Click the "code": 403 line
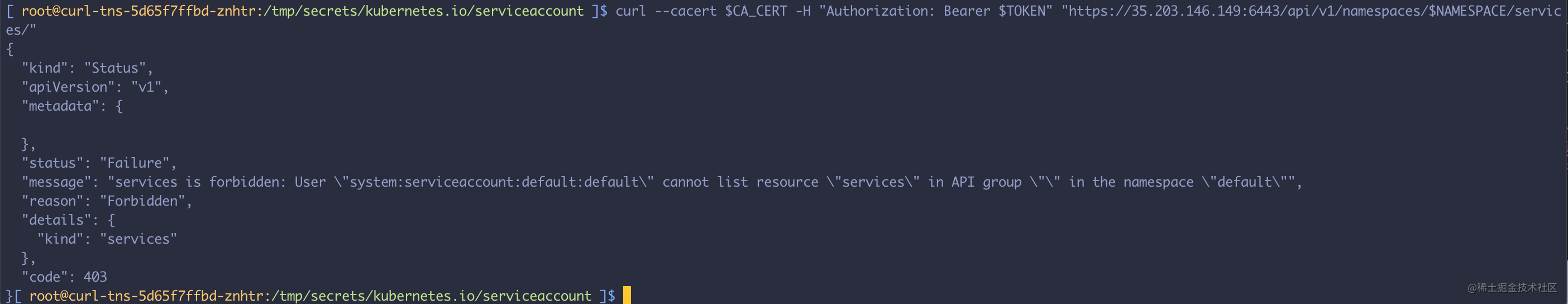The width and height of the screenshot is (1568, 304). 64,277
